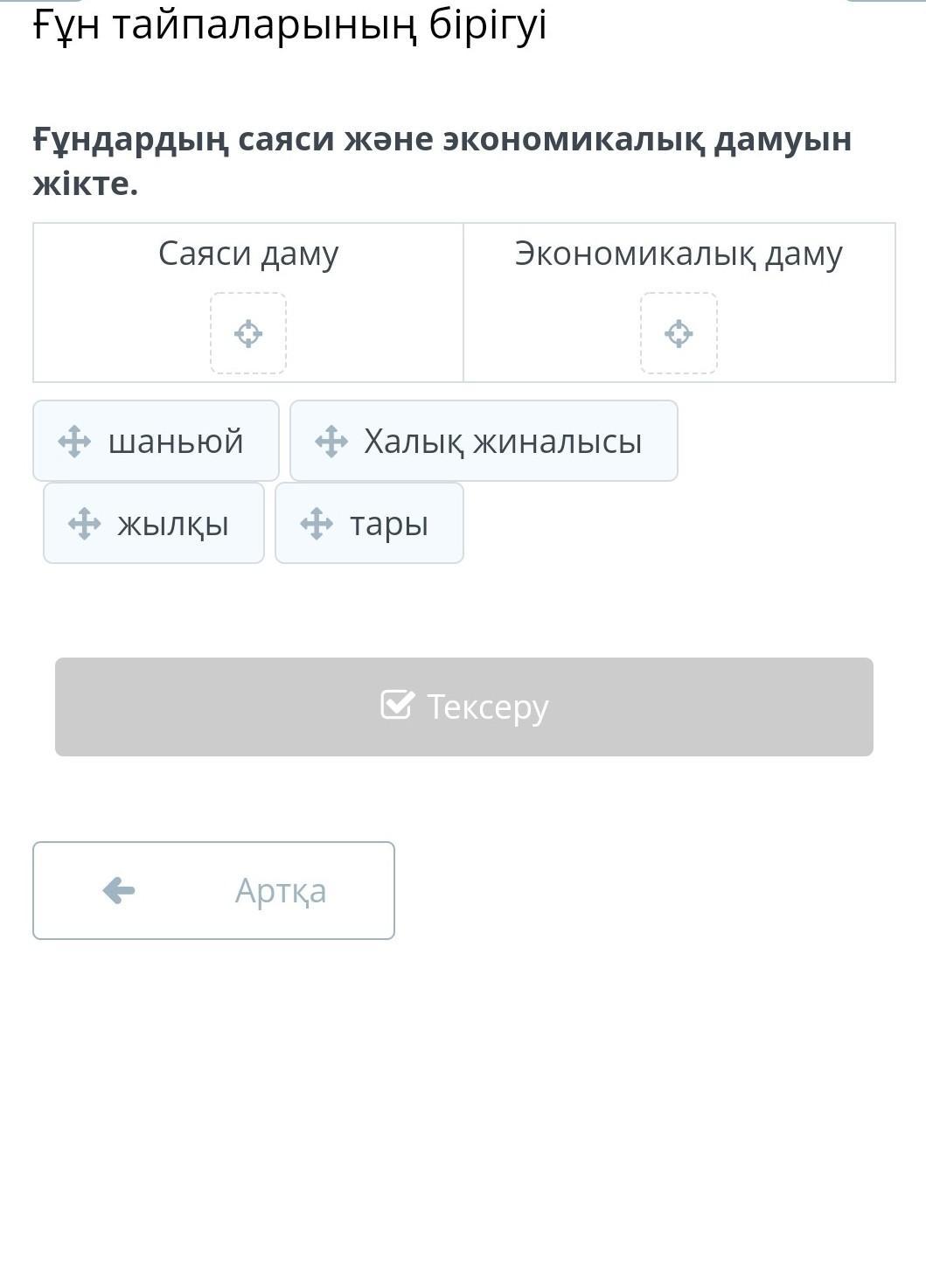Click the move handle icon beside тары
The image size is (926, 1288).
pos(317,524)
